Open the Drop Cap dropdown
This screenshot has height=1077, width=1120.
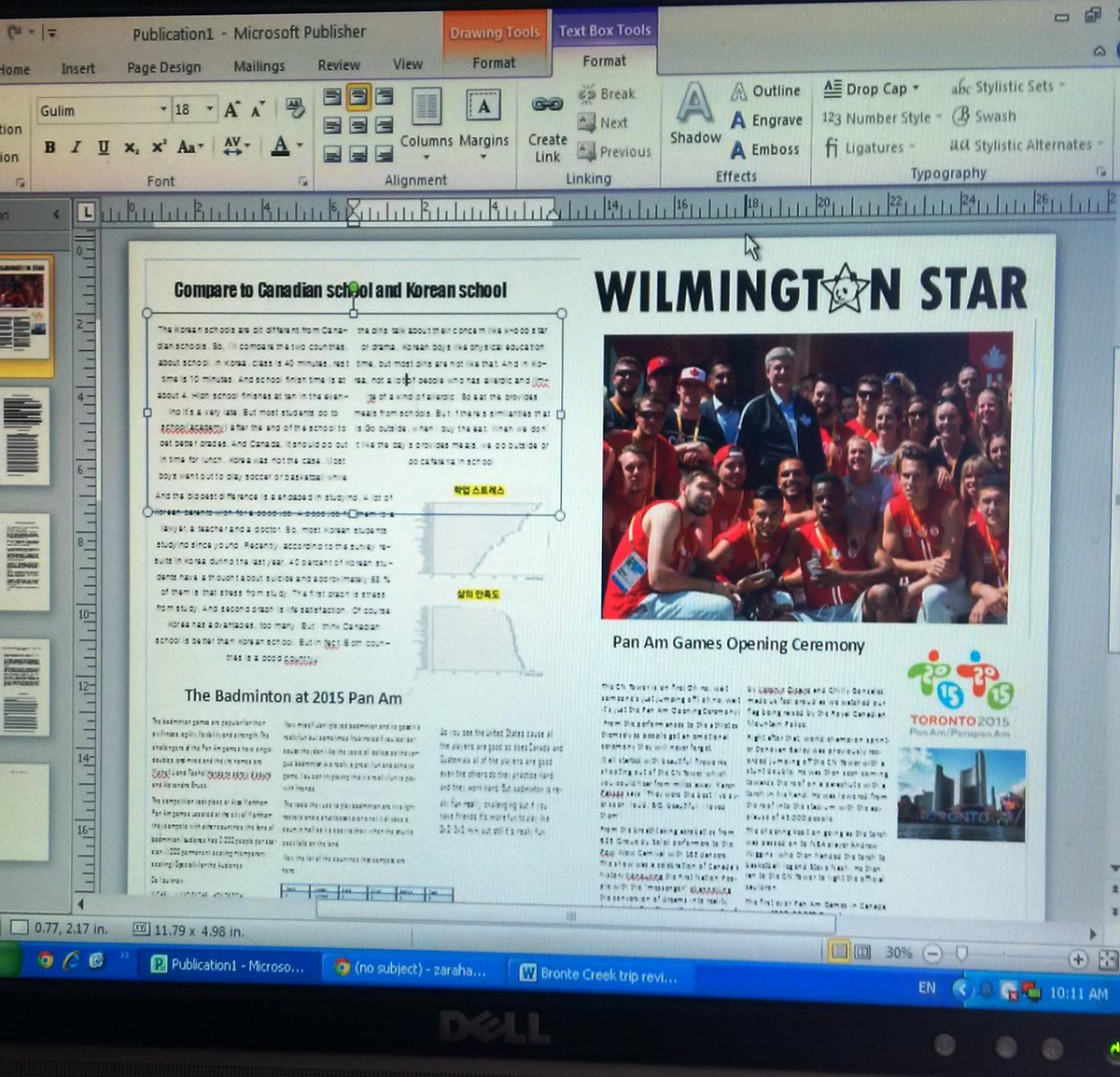pyautogui.click(x=875, y=88)
